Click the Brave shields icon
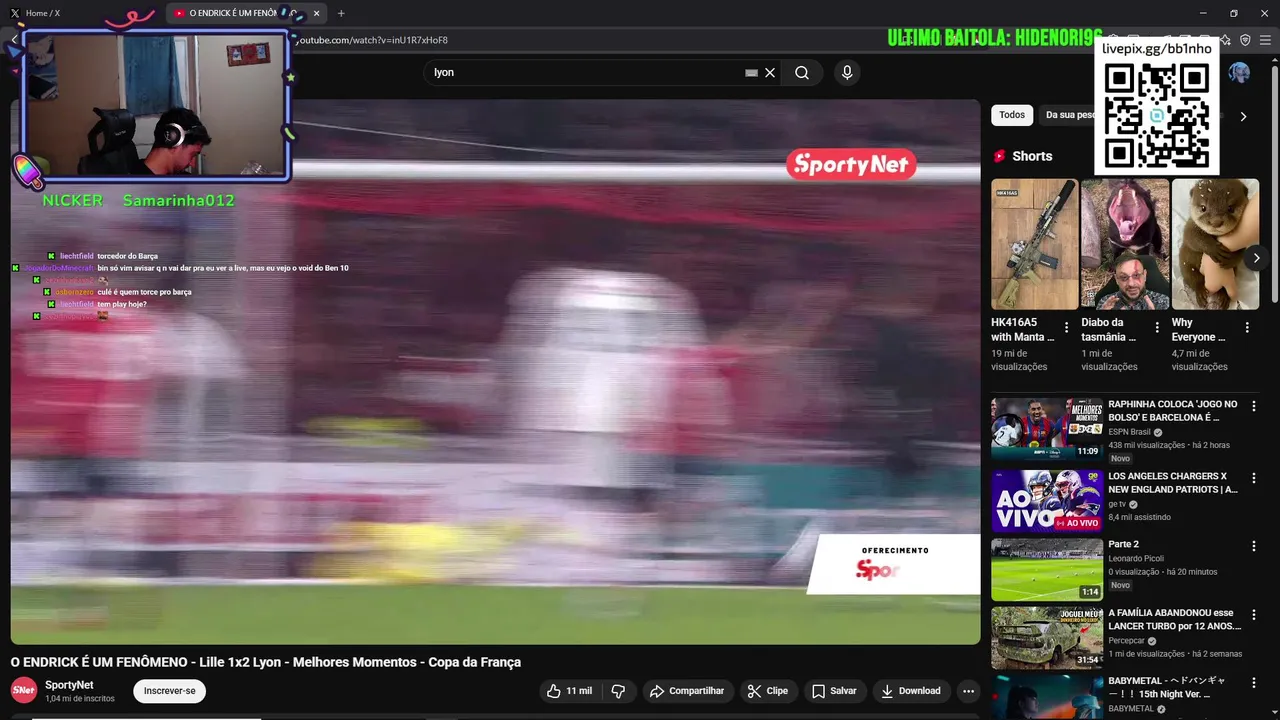The image size is (1280, 720). coord(1245,40)
